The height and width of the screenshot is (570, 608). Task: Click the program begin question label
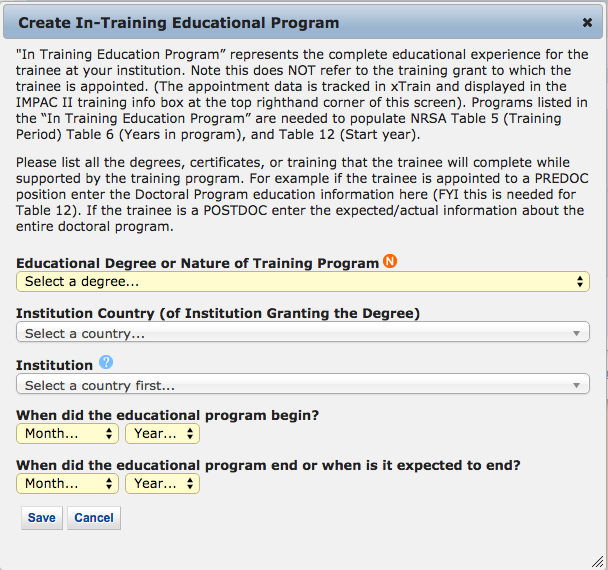pos(175,414)
